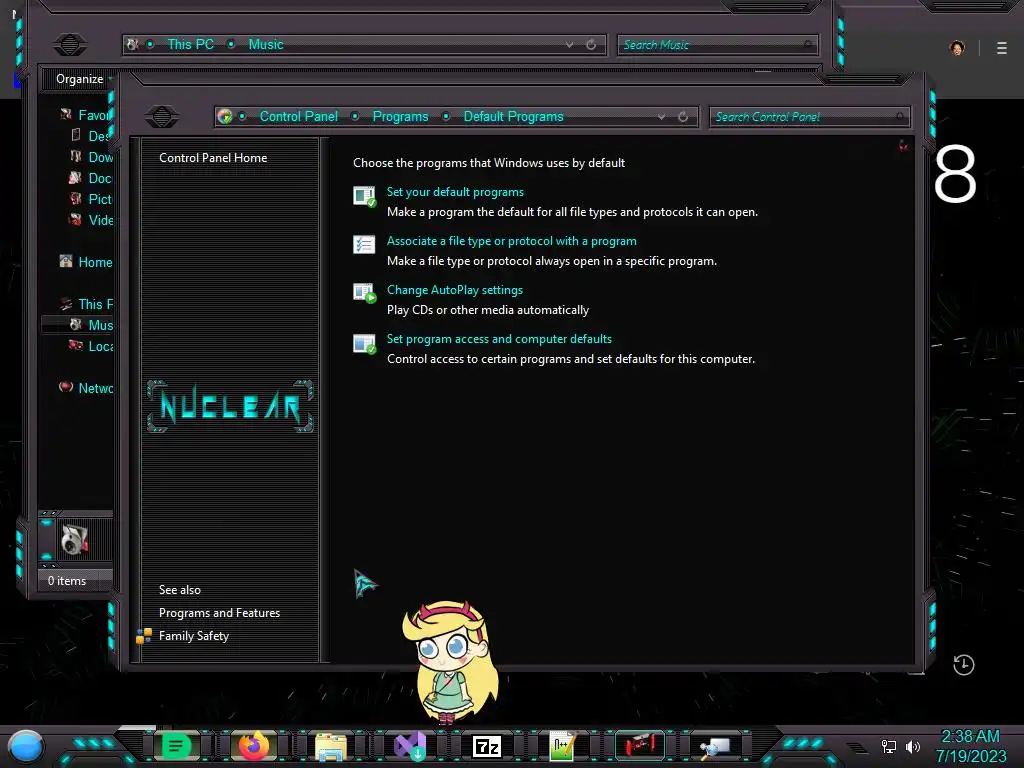Click the Family Safety icon
The image size is (1024, 768).
144,636
